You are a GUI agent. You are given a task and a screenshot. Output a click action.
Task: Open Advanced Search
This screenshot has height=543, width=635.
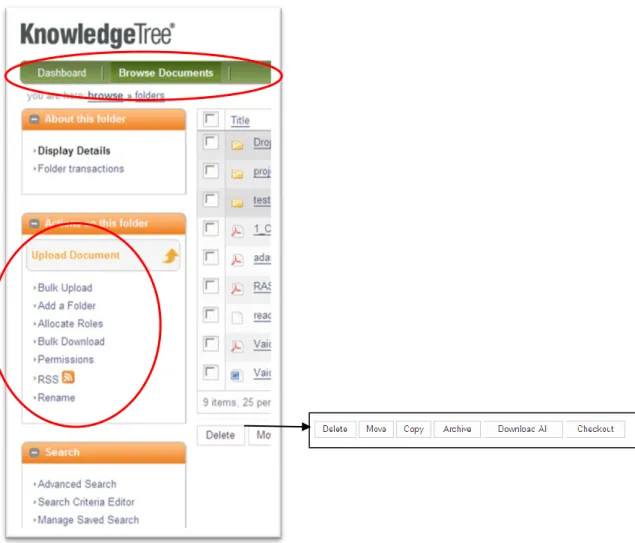click(77, 484)
